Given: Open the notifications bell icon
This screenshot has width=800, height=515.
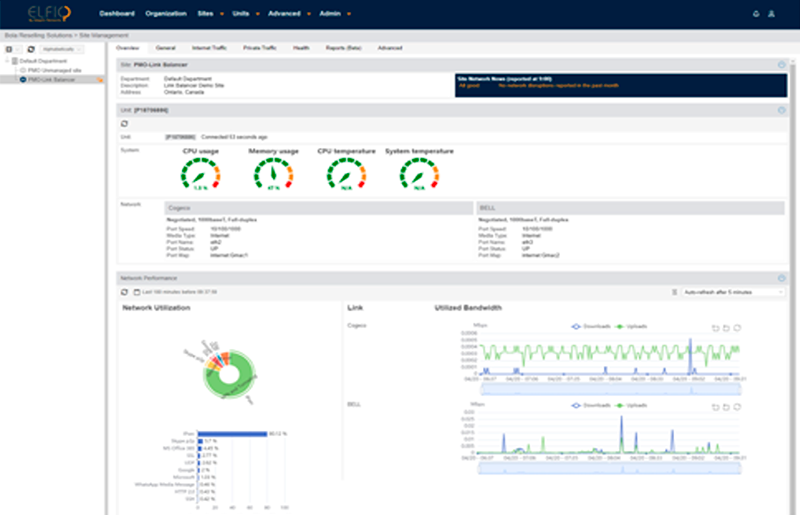Looking at the screenshot, I should click(755, 14).
